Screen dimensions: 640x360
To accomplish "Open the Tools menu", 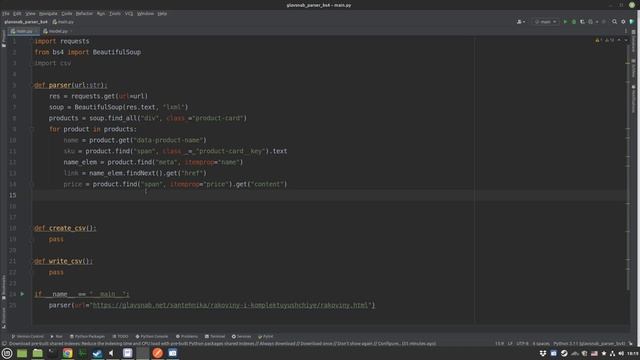I will pyautogui.click(x=115, y=13).
